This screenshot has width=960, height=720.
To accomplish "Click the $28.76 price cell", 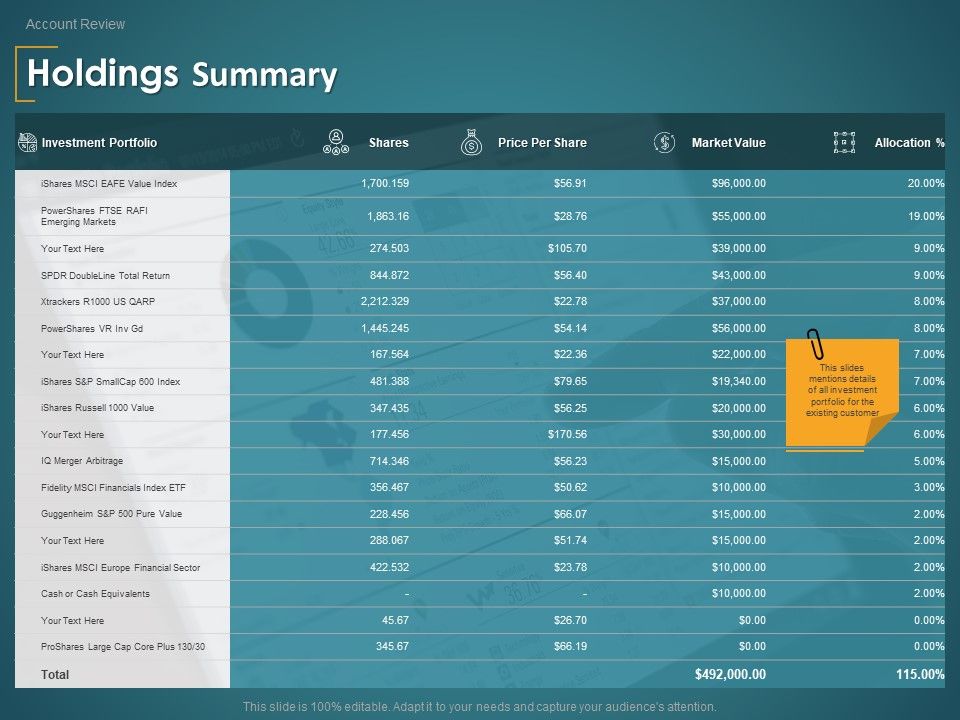I will (x=570, y=216).
